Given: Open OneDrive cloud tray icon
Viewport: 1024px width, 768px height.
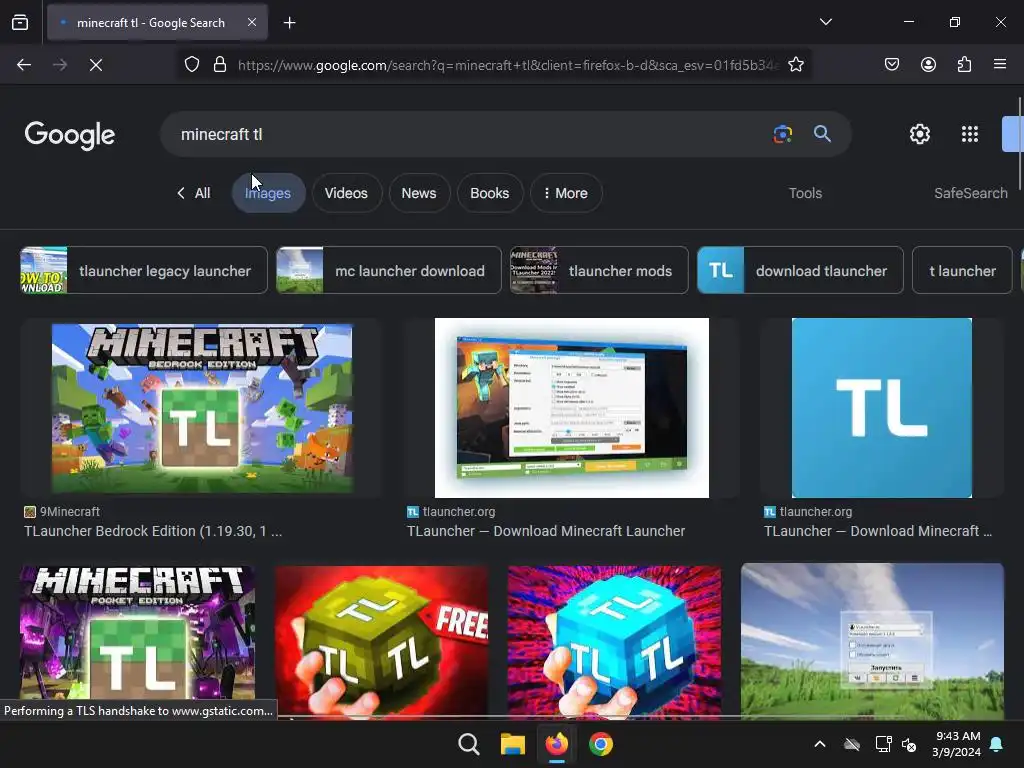Looking at the screenshot, I should click(852, 744).
